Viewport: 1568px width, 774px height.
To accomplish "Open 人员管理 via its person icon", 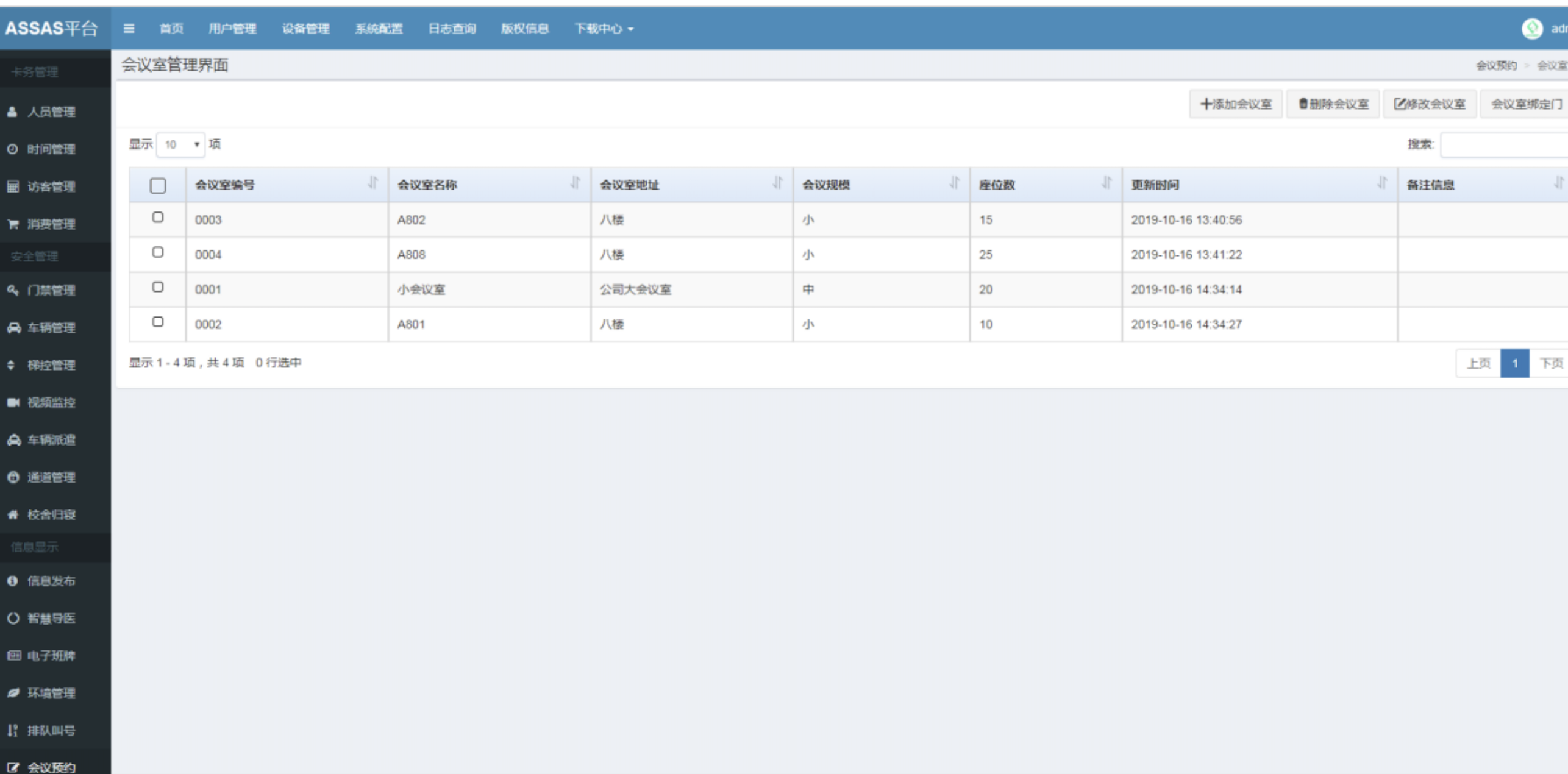I will (12, 112).
